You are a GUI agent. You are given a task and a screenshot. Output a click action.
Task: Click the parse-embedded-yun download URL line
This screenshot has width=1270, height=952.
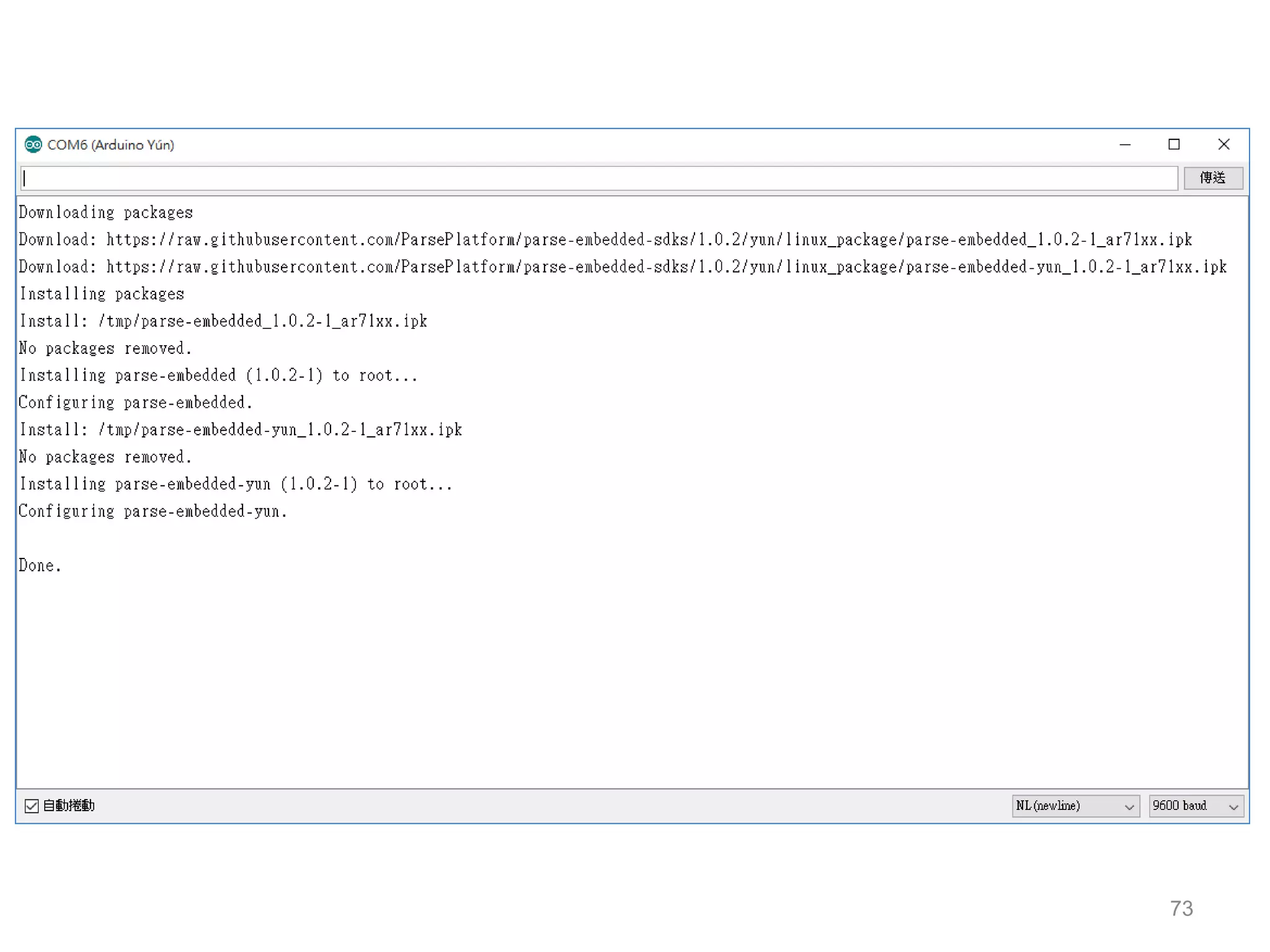(x=622, y=267)
